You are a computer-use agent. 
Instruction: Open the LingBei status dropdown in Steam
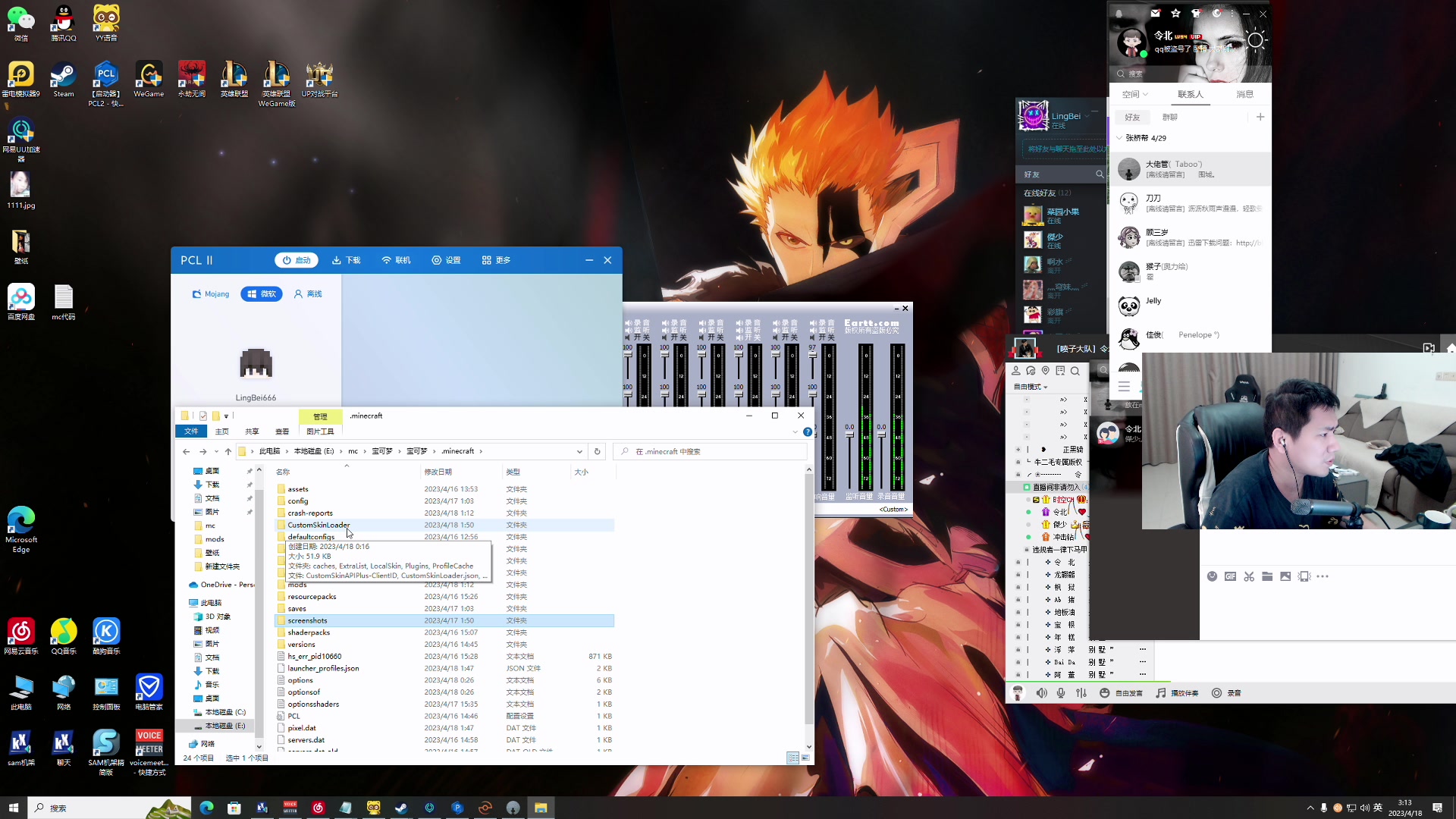click(1087, 116)
